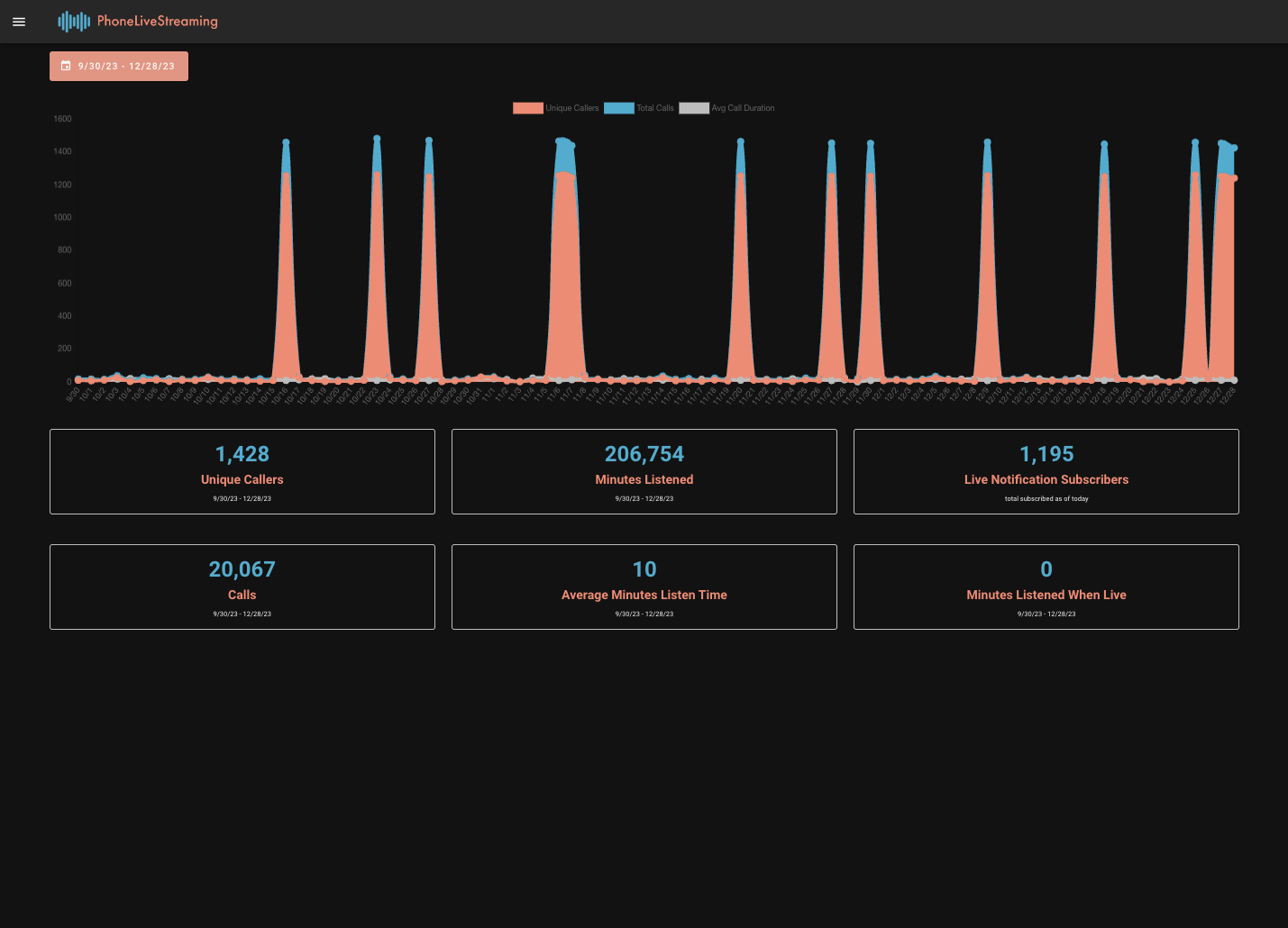This screenshot has width=1288, height=928.
Task: Toggle Total Calls blue legend box
Action: [x=619, y=108]
